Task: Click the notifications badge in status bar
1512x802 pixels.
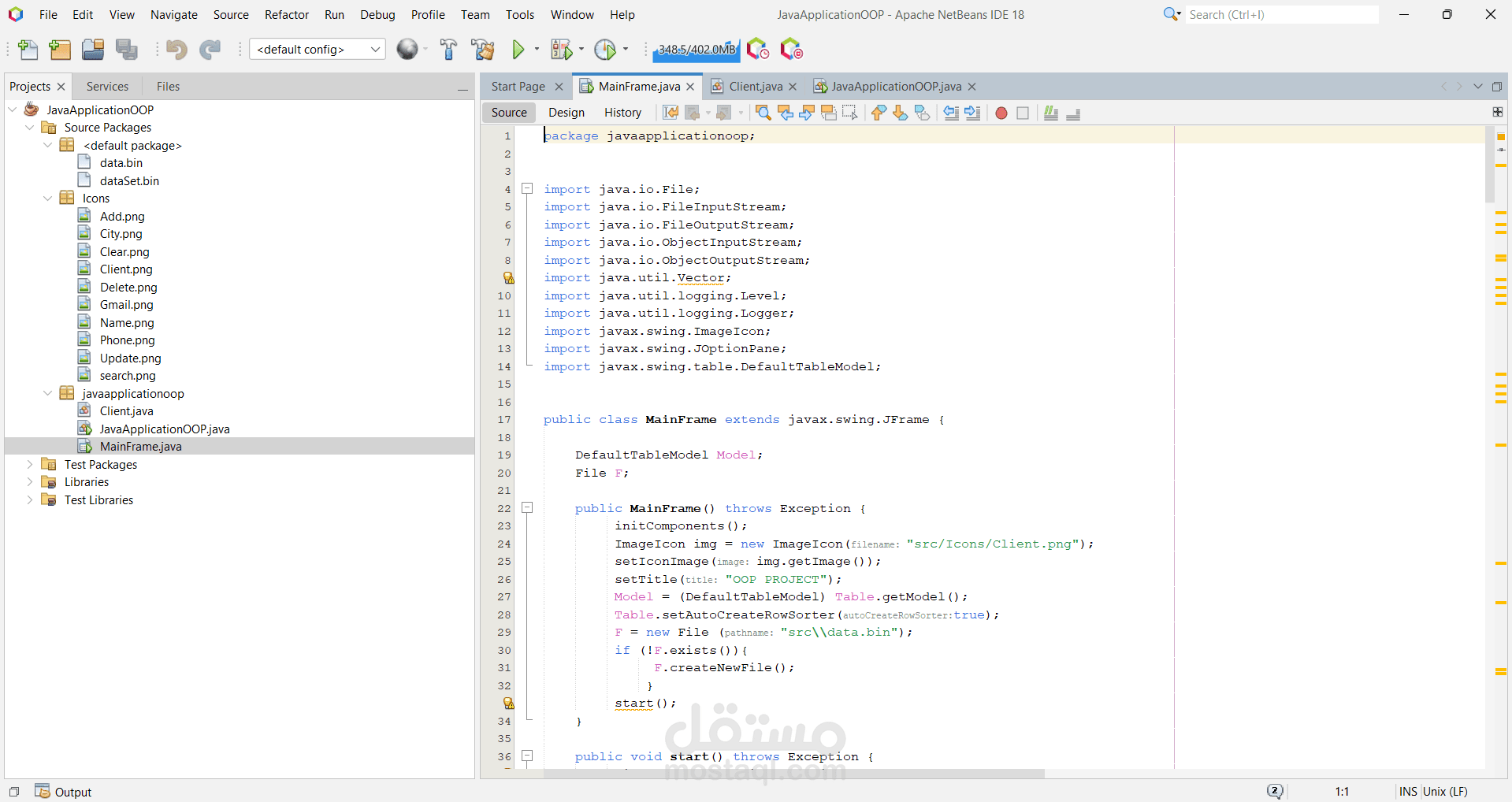Action: point(1275,792)
